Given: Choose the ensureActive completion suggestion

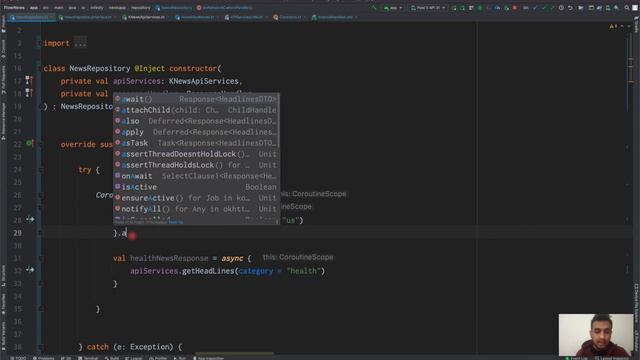Looking at the screenshot, I should (x=196, y=198).
